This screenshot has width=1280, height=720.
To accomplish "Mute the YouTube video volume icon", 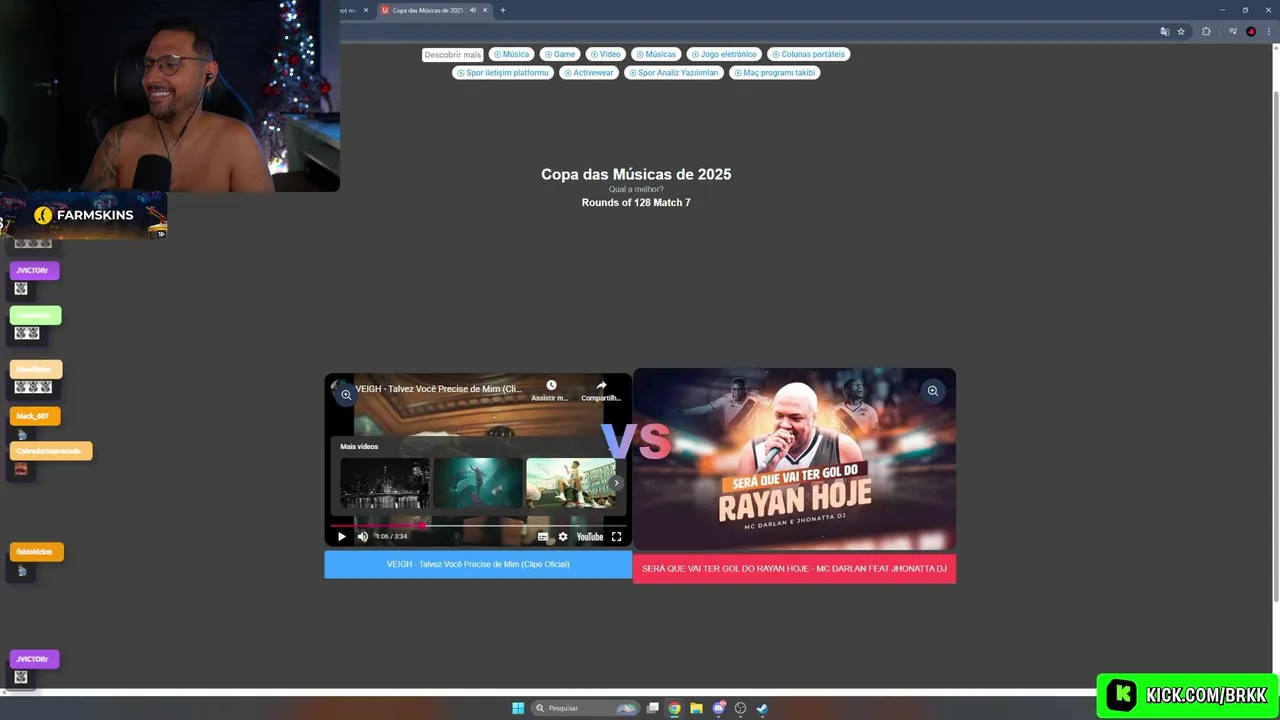I will 362,537.
